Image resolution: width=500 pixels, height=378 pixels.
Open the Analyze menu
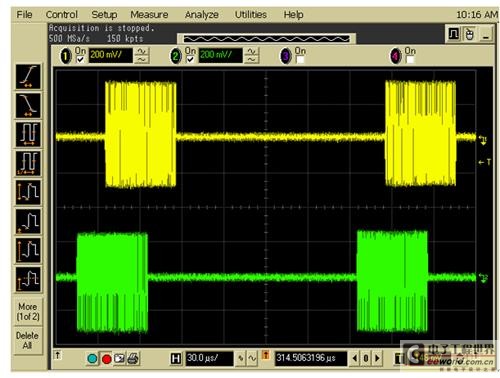[x=202, y=15]
